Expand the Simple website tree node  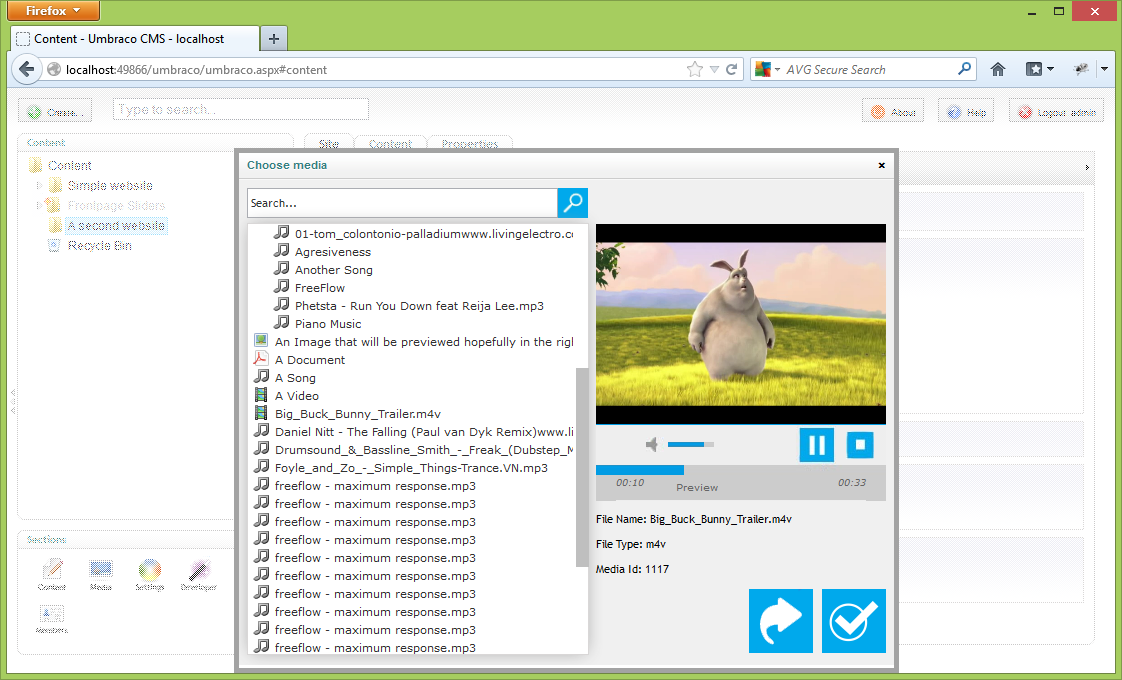click(39, 185)
